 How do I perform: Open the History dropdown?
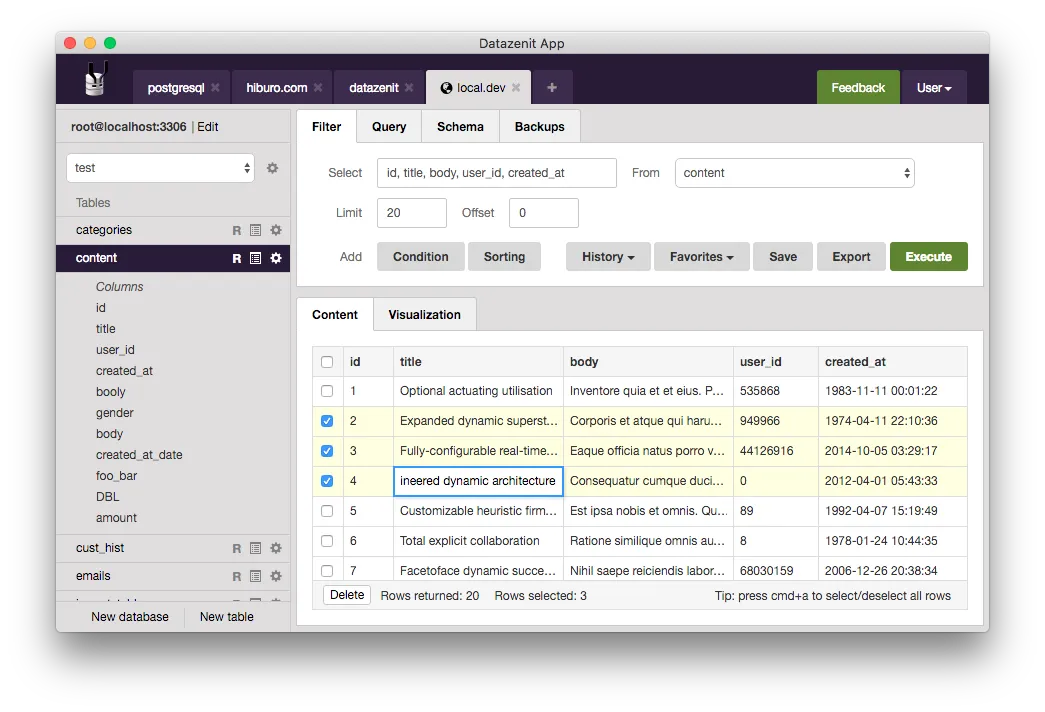[607, 256]
